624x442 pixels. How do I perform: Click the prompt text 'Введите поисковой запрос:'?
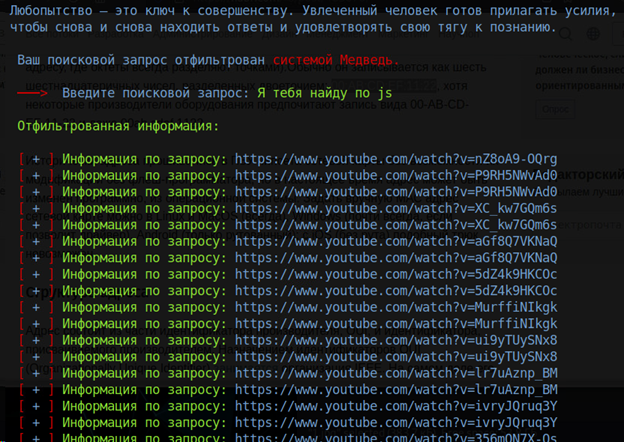[156, 93]
